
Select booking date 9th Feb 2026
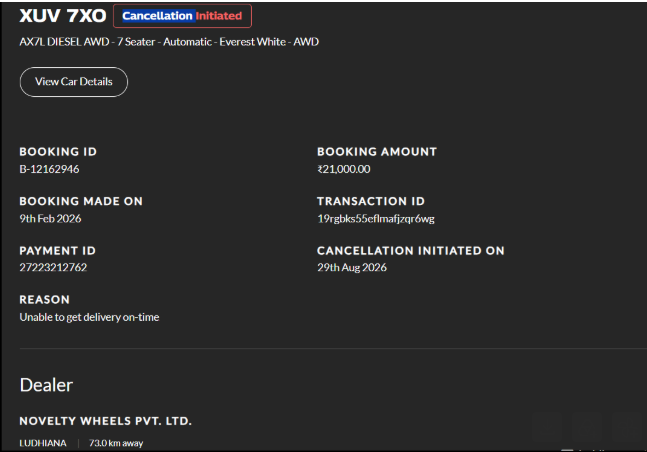50,218
